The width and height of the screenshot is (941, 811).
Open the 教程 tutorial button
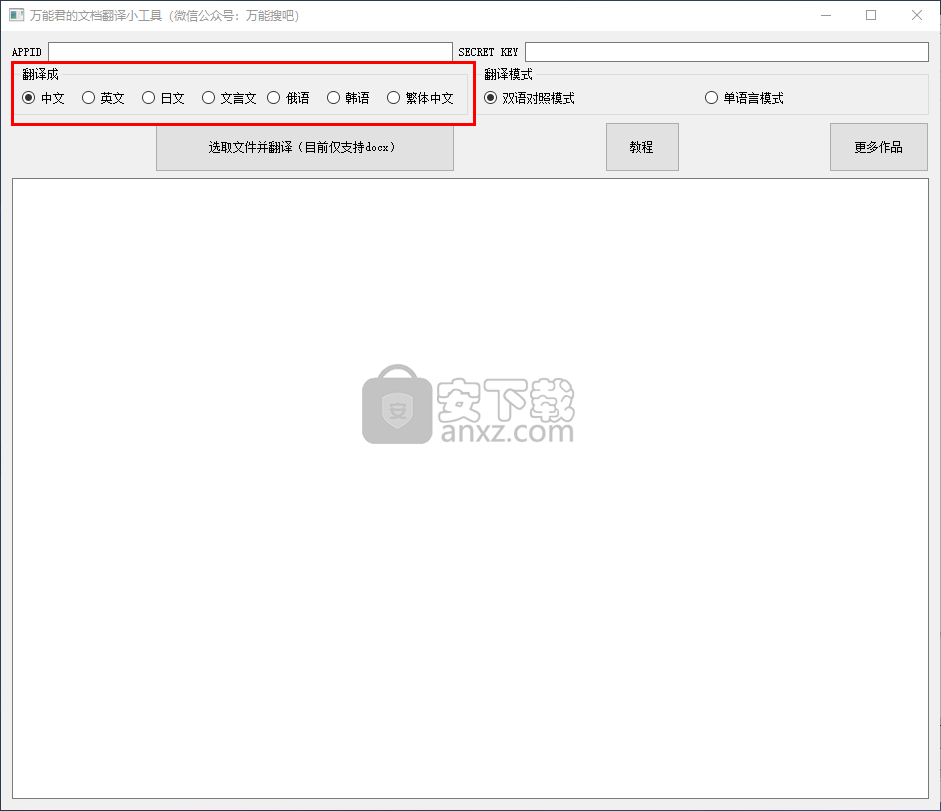642,147
